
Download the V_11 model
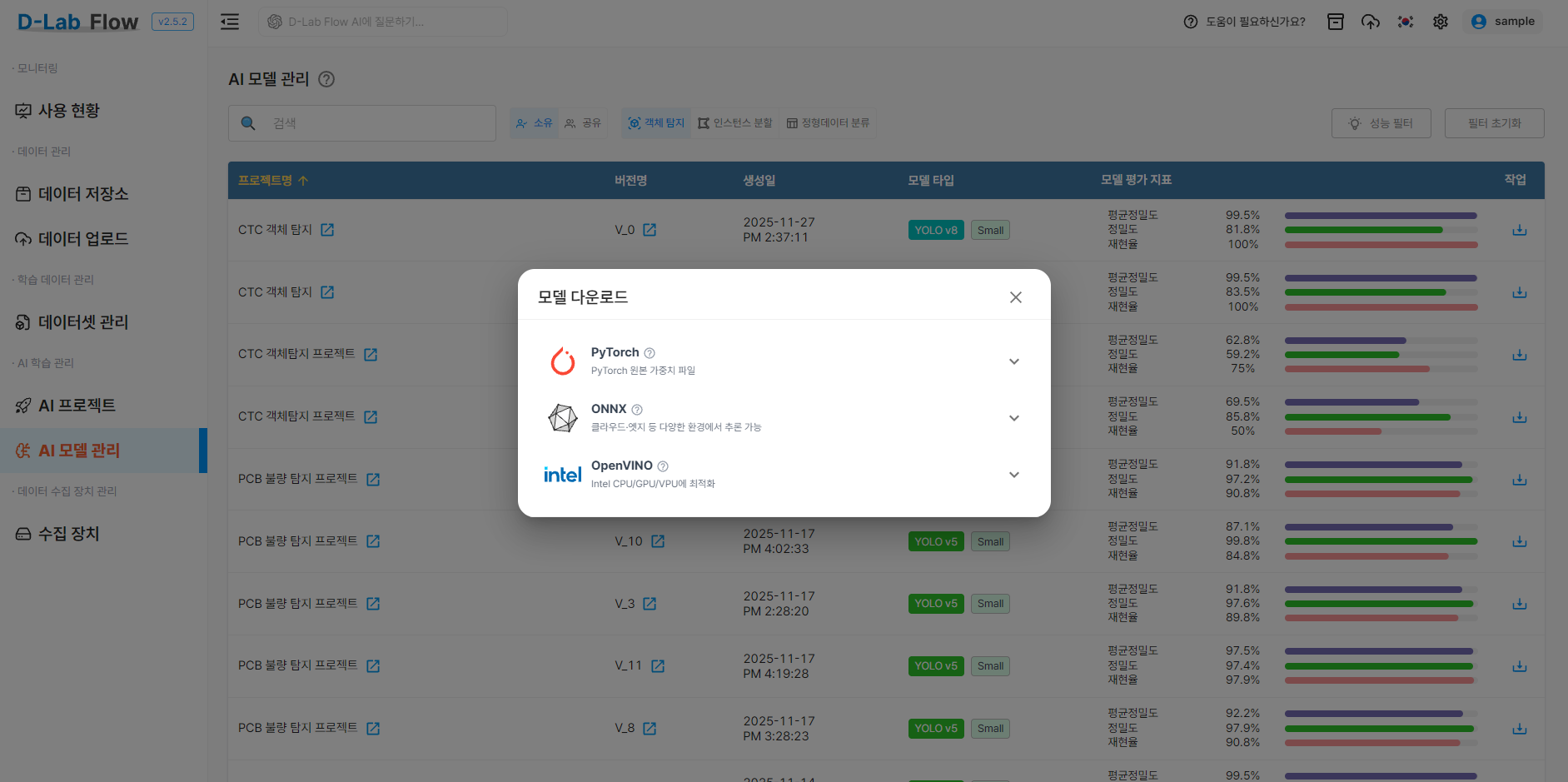1520,666
